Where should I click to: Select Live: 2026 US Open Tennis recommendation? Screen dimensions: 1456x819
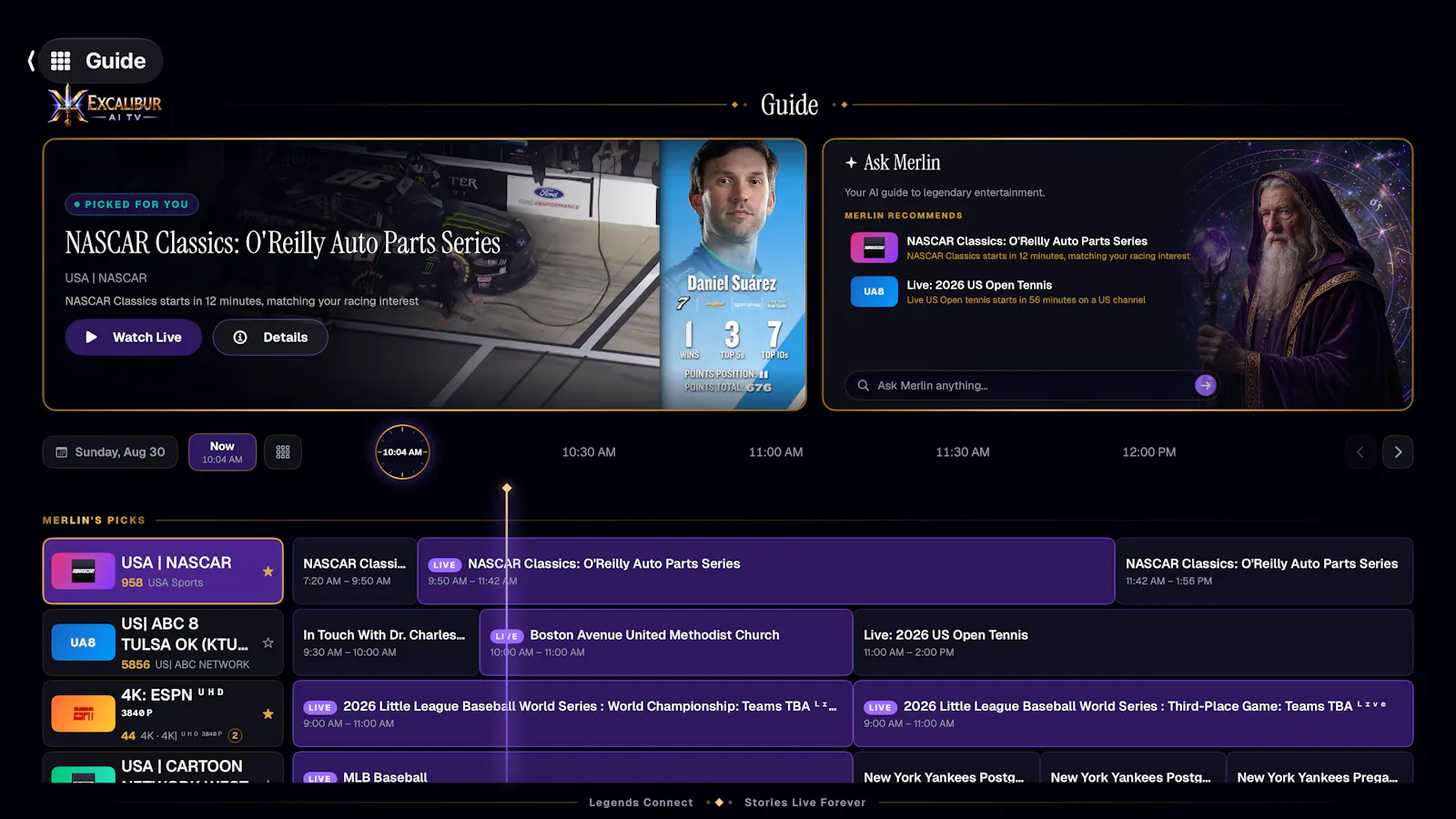(x=999, y=291)
